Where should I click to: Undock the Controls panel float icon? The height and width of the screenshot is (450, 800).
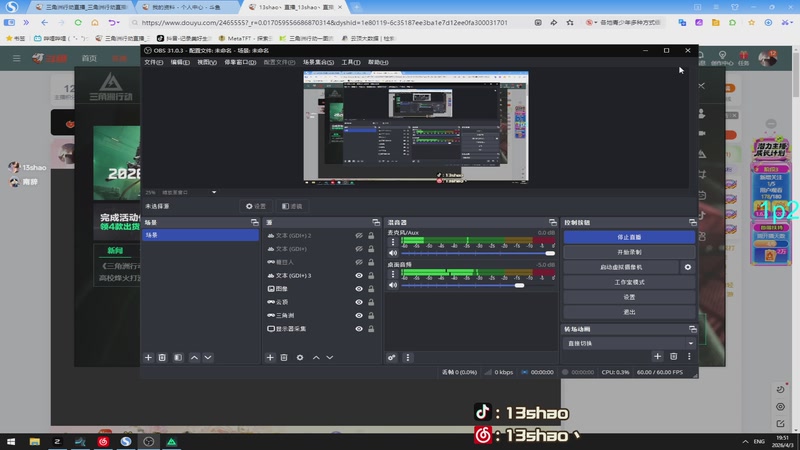(692, 222)
